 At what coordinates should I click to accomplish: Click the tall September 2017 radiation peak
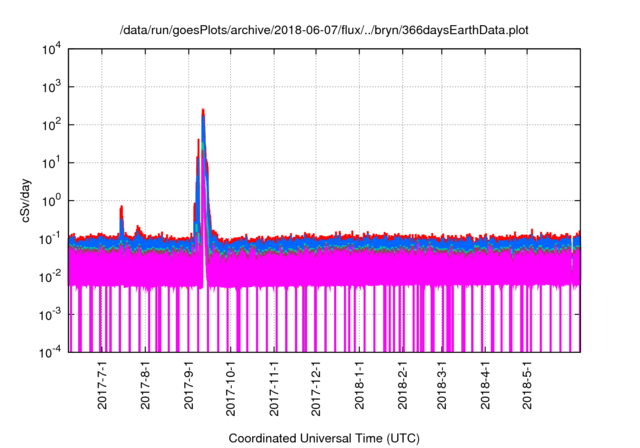coord(203,163)
